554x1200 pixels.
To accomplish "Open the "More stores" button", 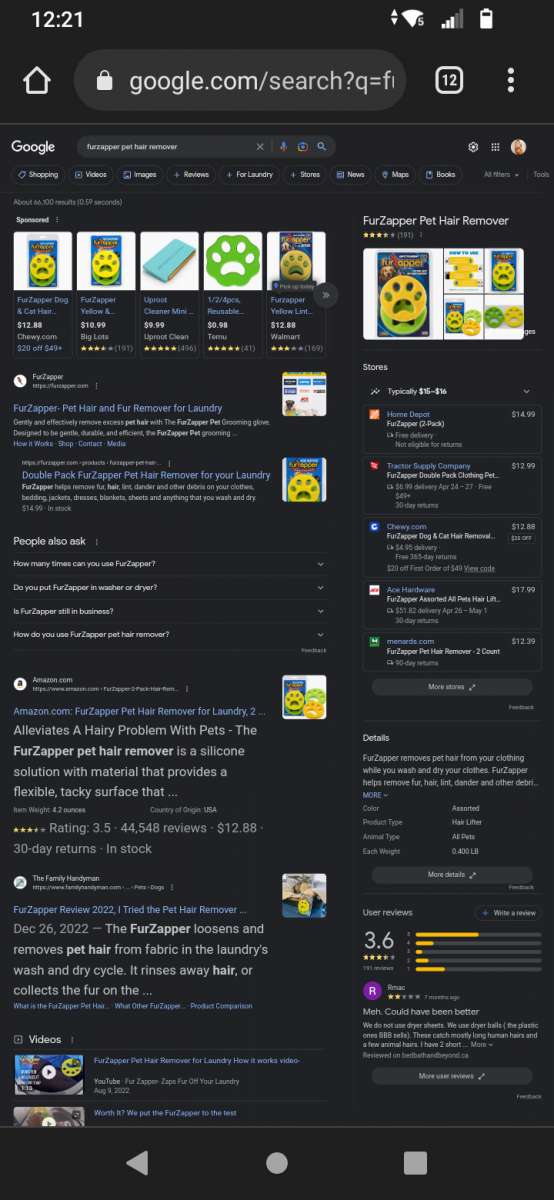I will pyautogui.click(x=451, y=687).
